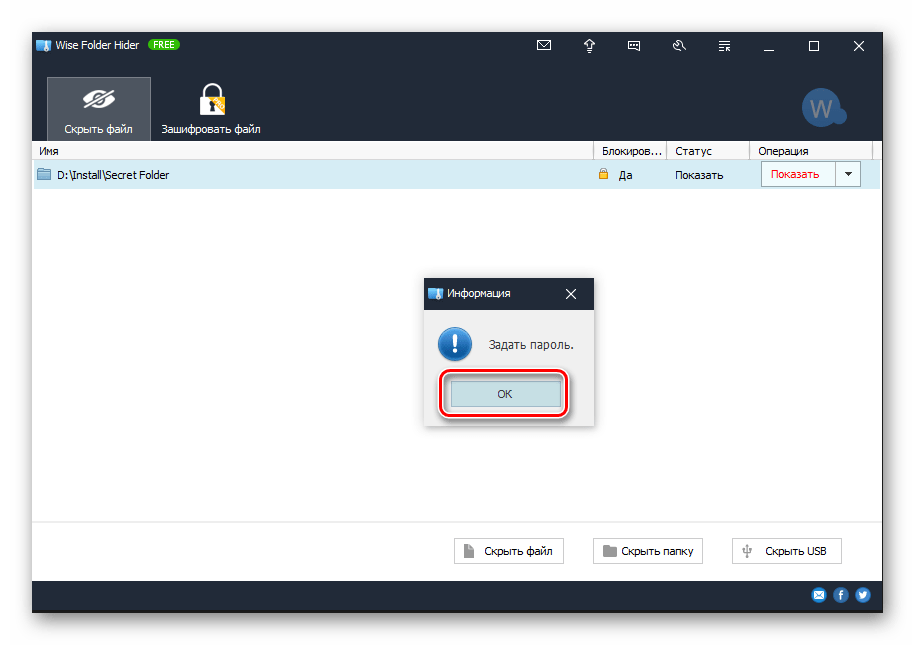Click the Информация dialog title icon
Viewport: 915px width, 645px height.
pyautogui.click(x=435, y=294)
